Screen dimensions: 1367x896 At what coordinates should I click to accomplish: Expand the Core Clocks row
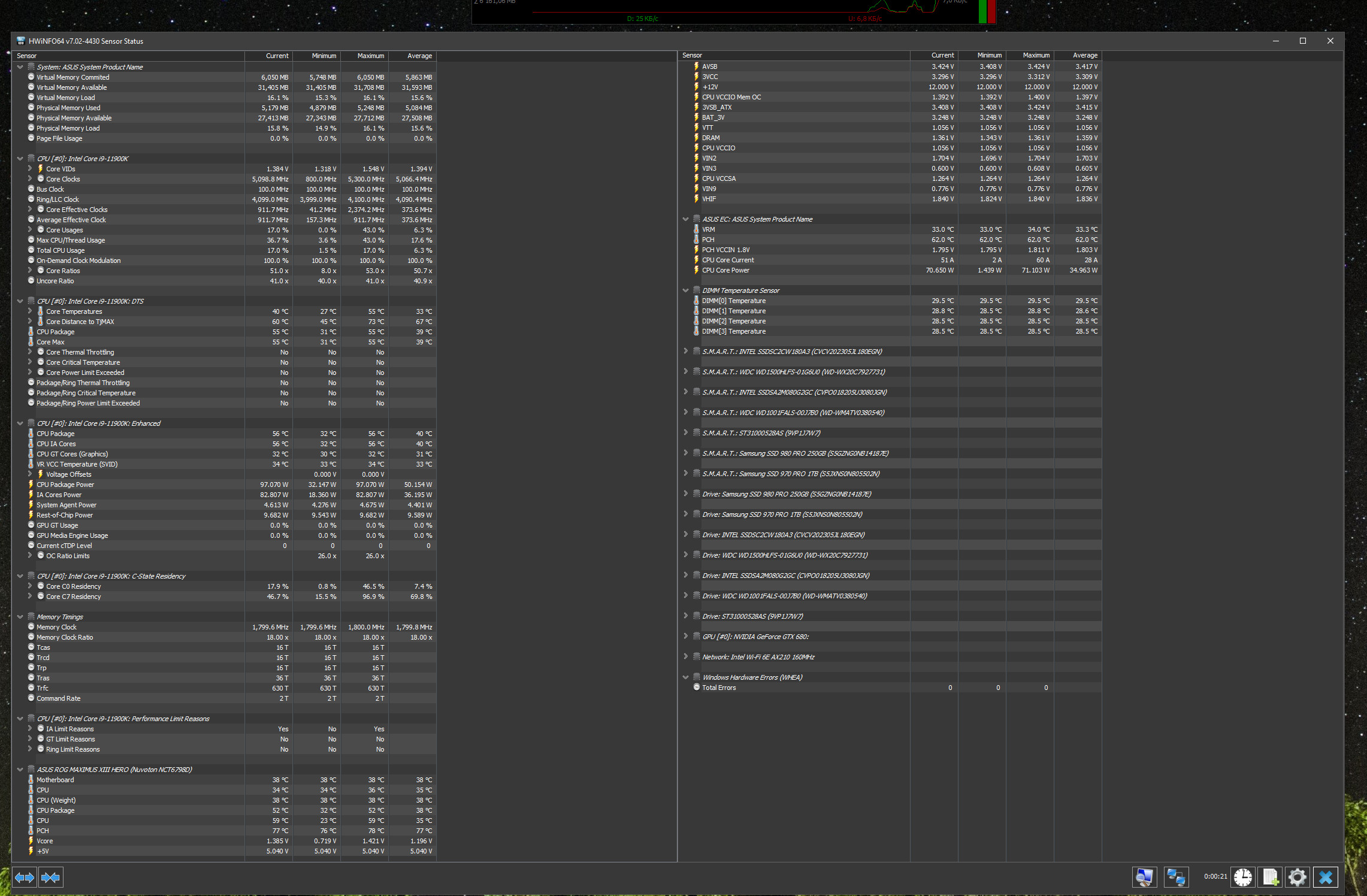tap(30, 179)
